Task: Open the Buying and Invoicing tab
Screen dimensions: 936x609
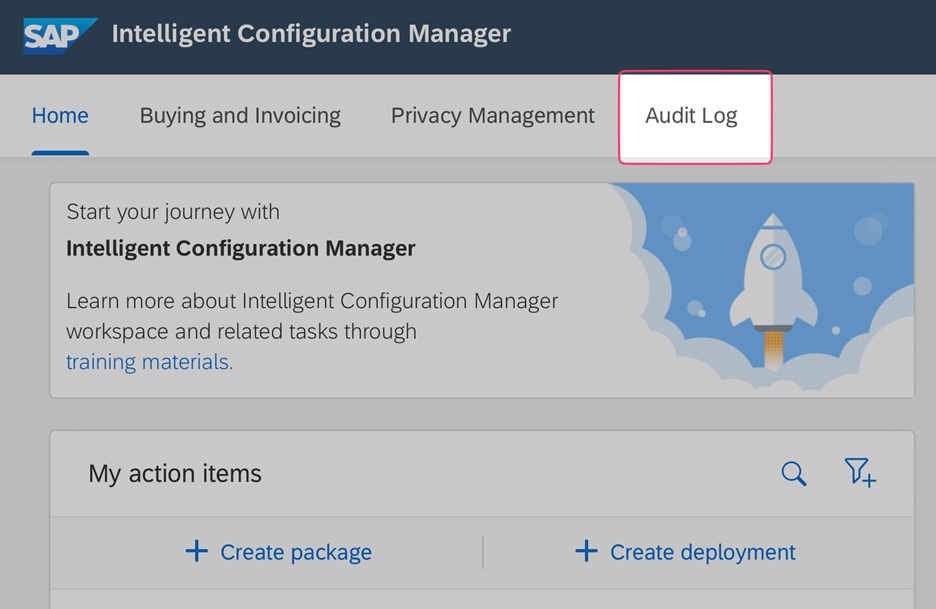Action: pyautogui.click(x=240, y=116)
